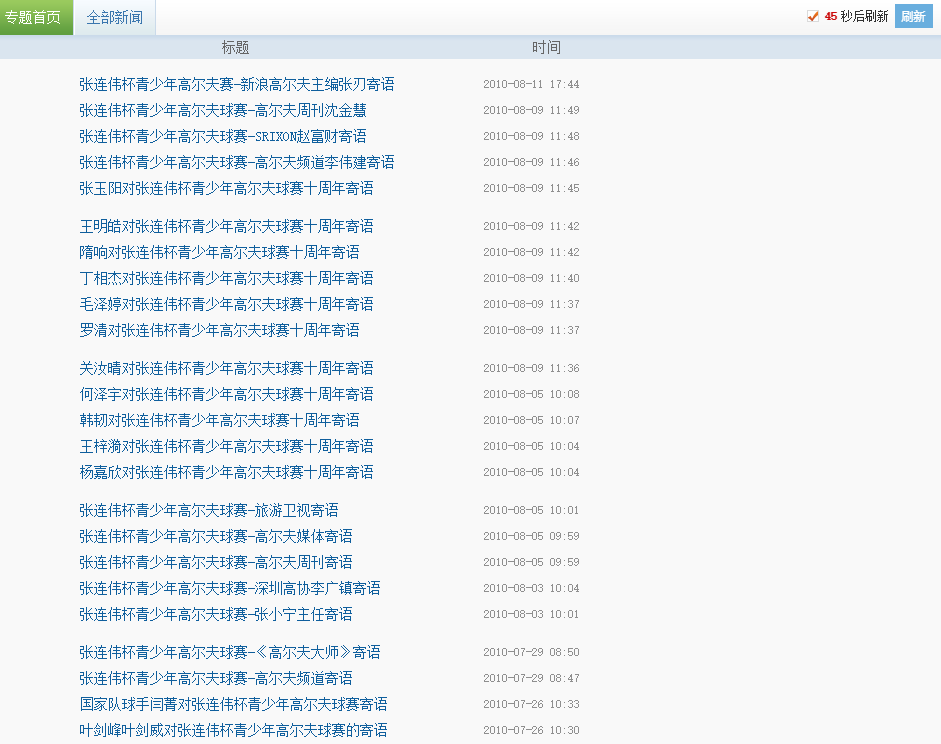941x744 pixels.
Task: Select timestamp 2010-07-29 08:47
Action: [x=531, y=679]
